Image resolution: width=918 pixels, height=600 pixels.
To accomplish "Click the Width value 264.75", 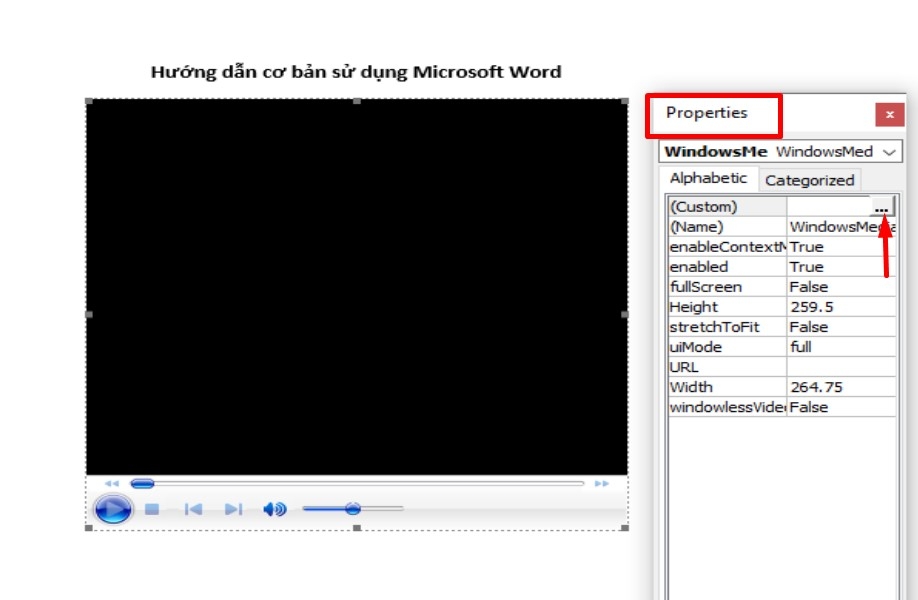I will (816, 387).
